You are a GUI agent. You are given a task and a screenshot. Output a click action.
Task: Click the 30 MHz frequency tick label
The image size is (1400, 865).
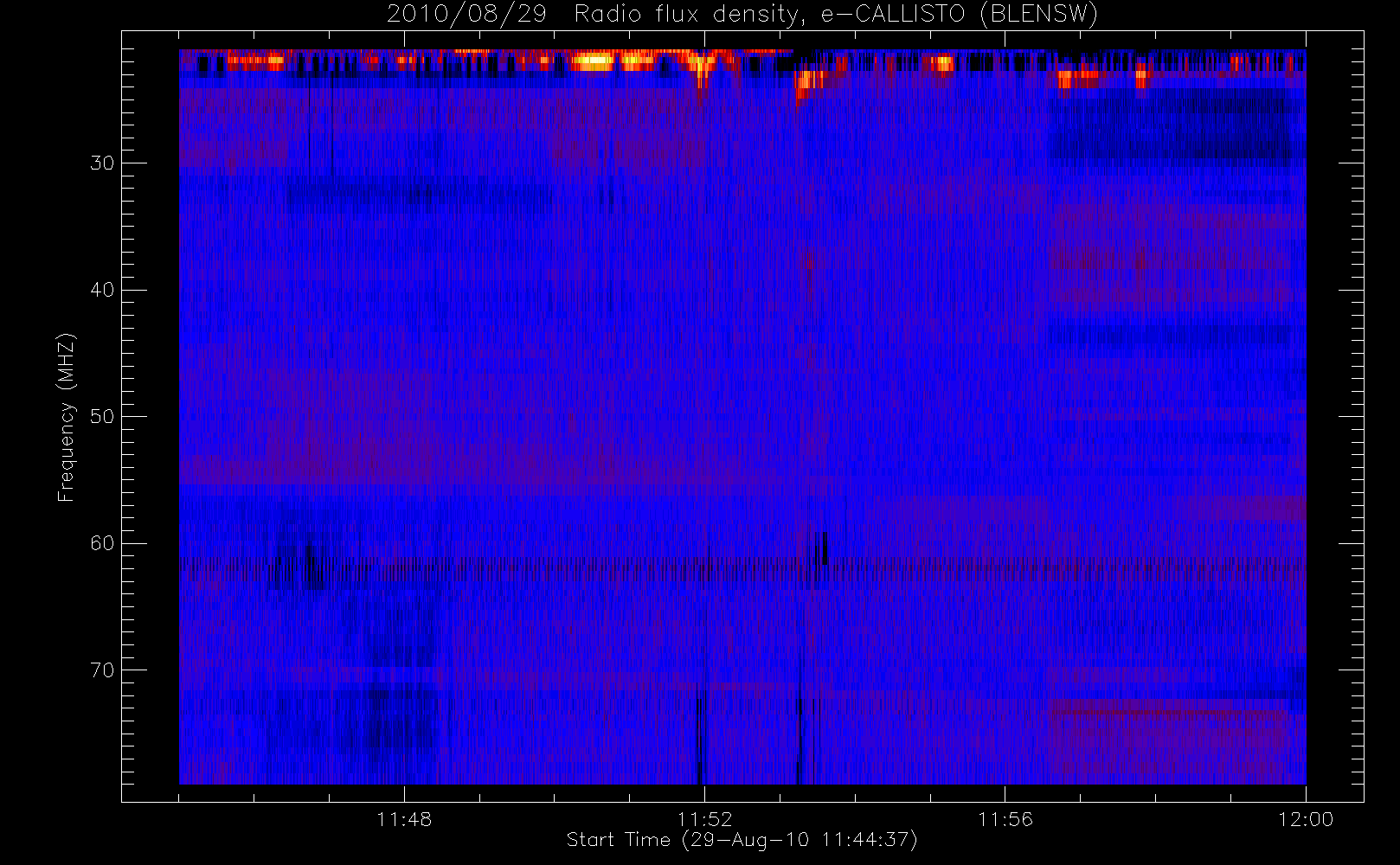(102, 163)
